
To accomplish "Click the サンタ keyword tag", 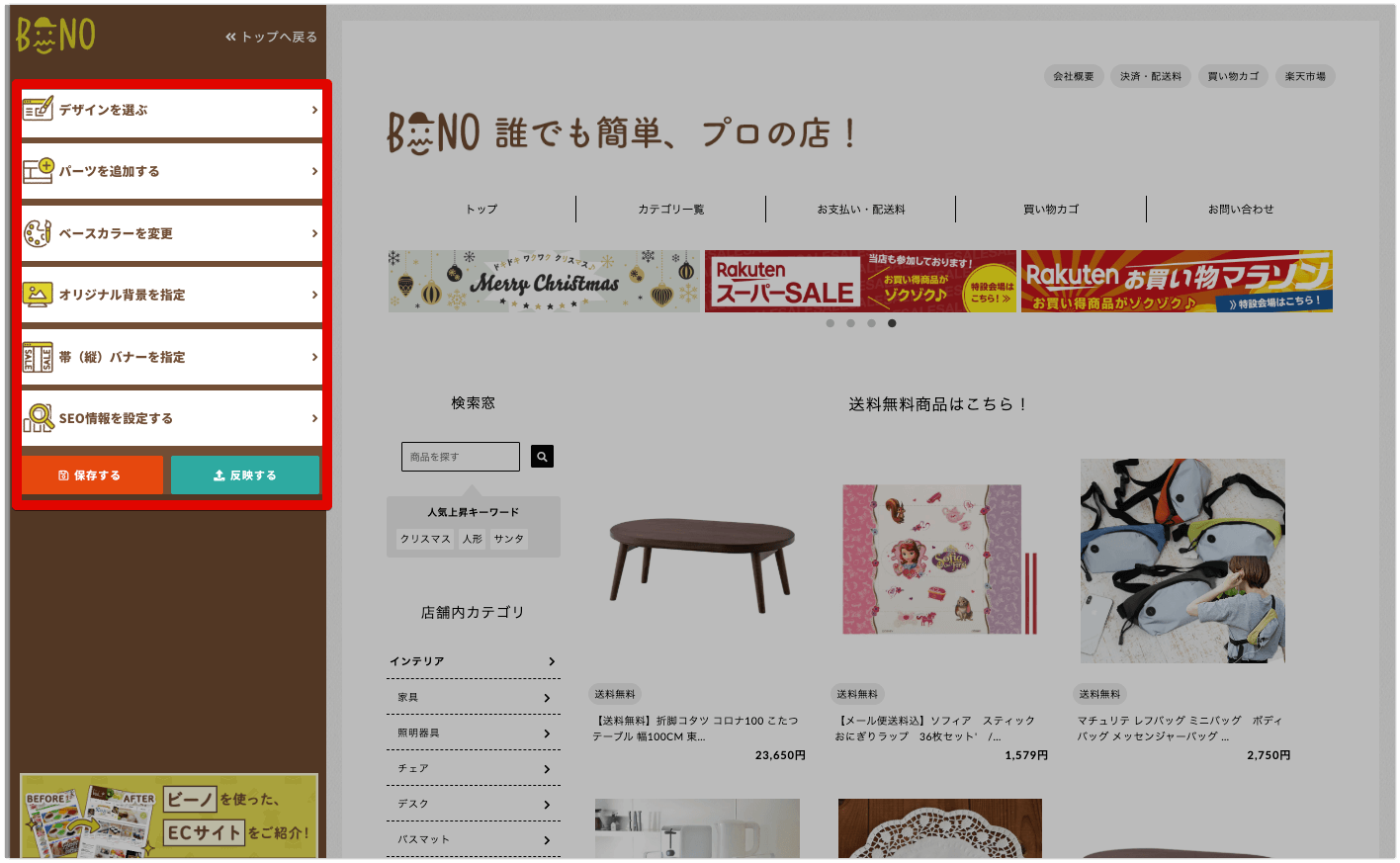I will pyautogui.click(x=509, y=539).
